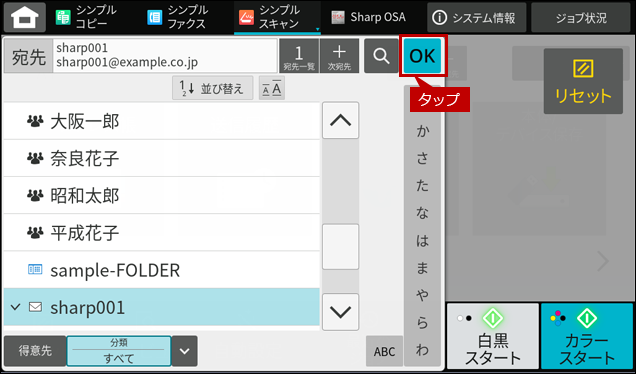Select 奈良花子 group entry
The height and width of the screenshot is (374, 636).
pyautogui.click(x=161, y=158)
